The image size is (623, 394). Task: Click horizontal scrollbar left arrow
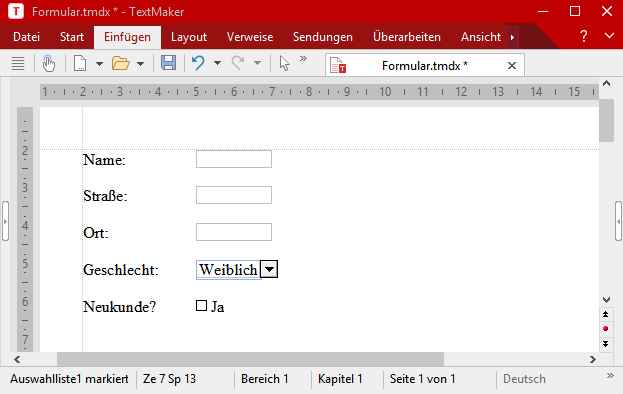click(17, 359)
